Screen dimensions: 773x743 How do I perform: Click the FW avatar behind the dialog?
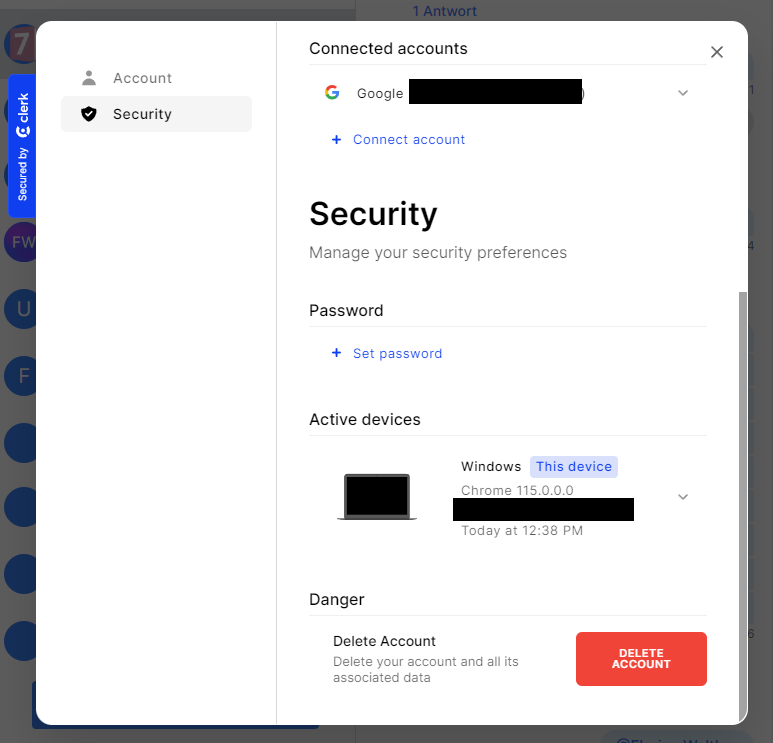(20, 242)
